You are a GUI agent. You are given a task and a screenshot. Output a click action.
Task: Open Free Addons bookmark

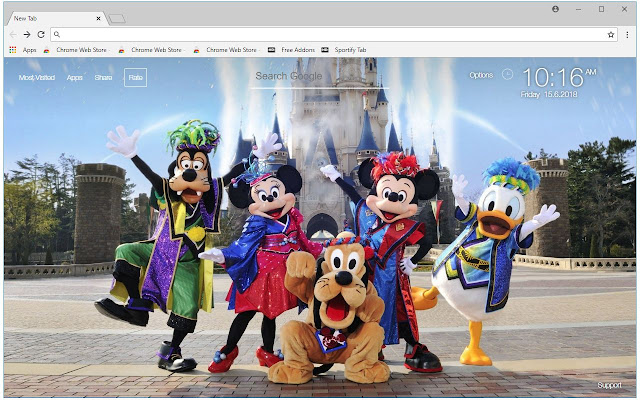coord(291,50)
